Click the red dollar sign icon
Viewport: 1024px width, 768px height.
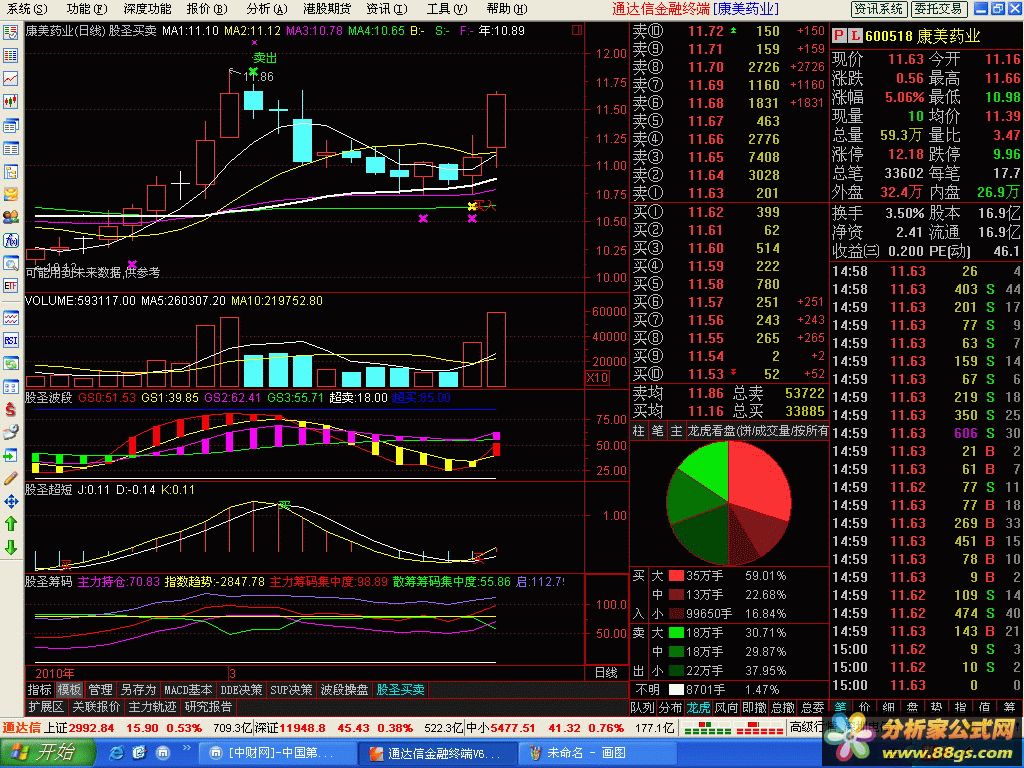click(11, 409)
